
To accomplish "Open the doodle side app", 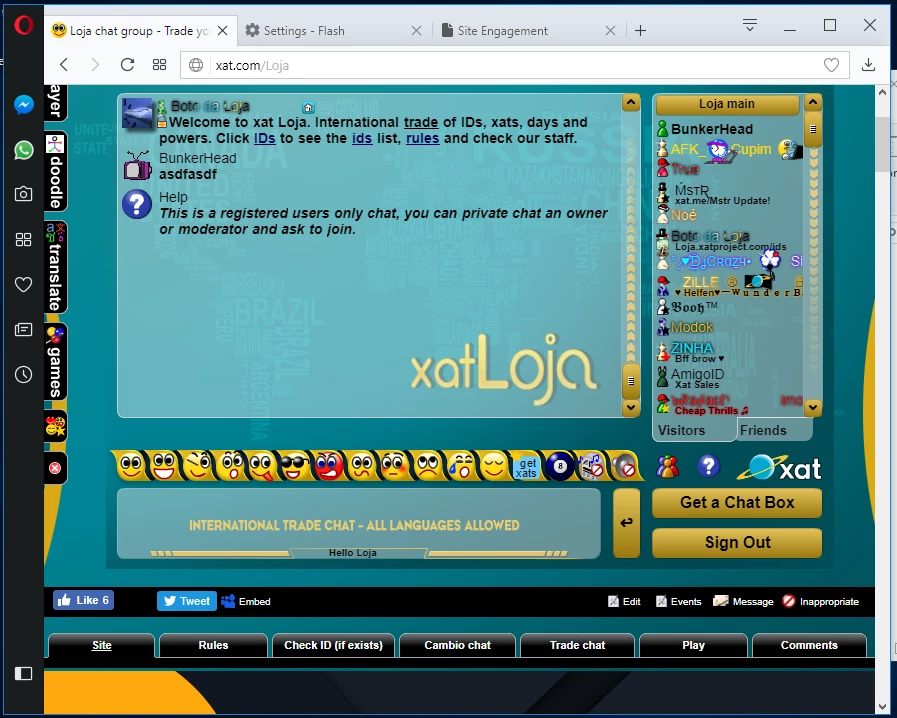I will point(55,171).
